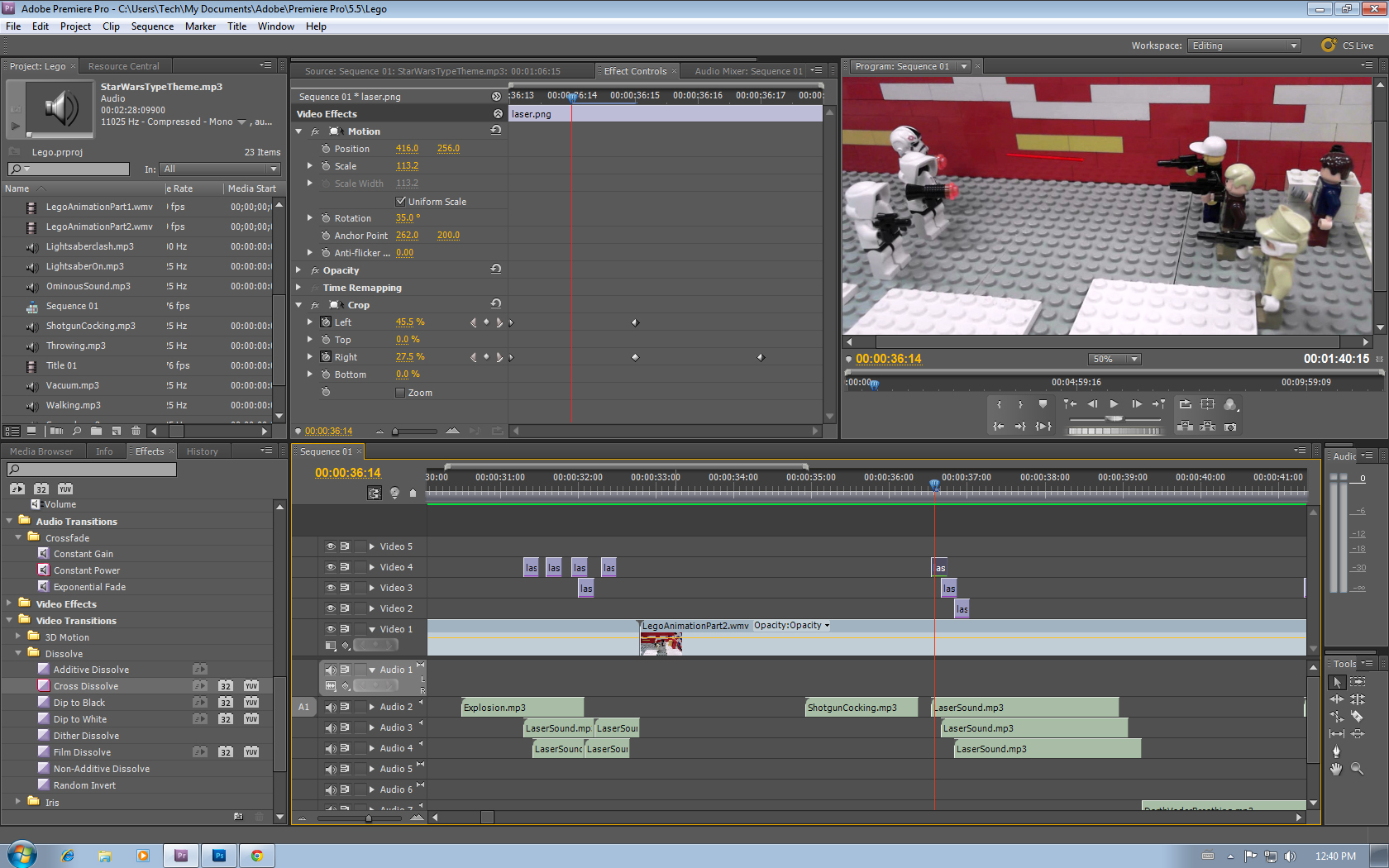Switch to the History tab
The height and width of the screenshot is (868, 1389).
pyautogui.click(x=203, y=451)
